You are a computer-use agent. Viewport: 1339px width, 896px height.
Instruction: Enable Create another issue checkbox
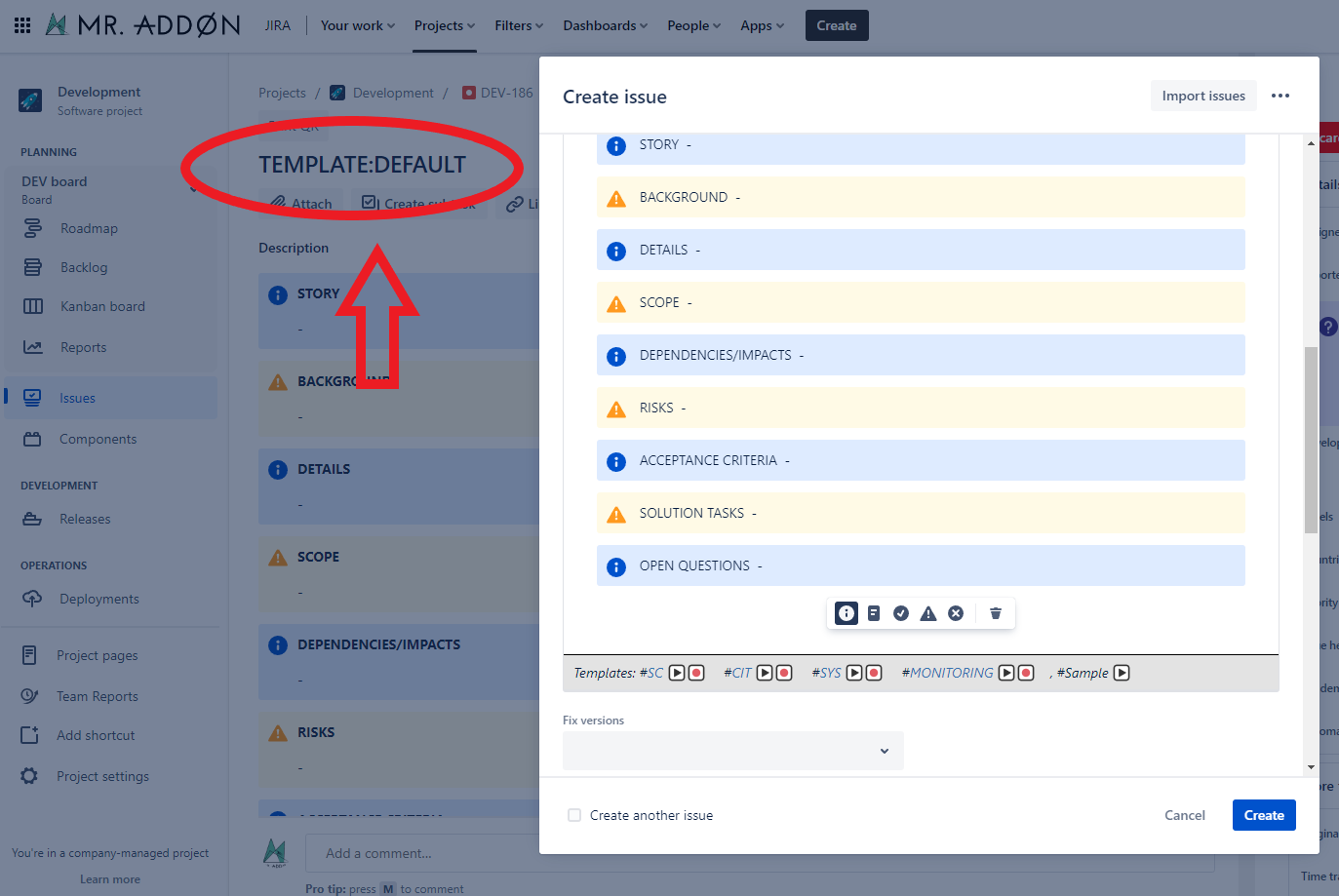tap(574, 815)
